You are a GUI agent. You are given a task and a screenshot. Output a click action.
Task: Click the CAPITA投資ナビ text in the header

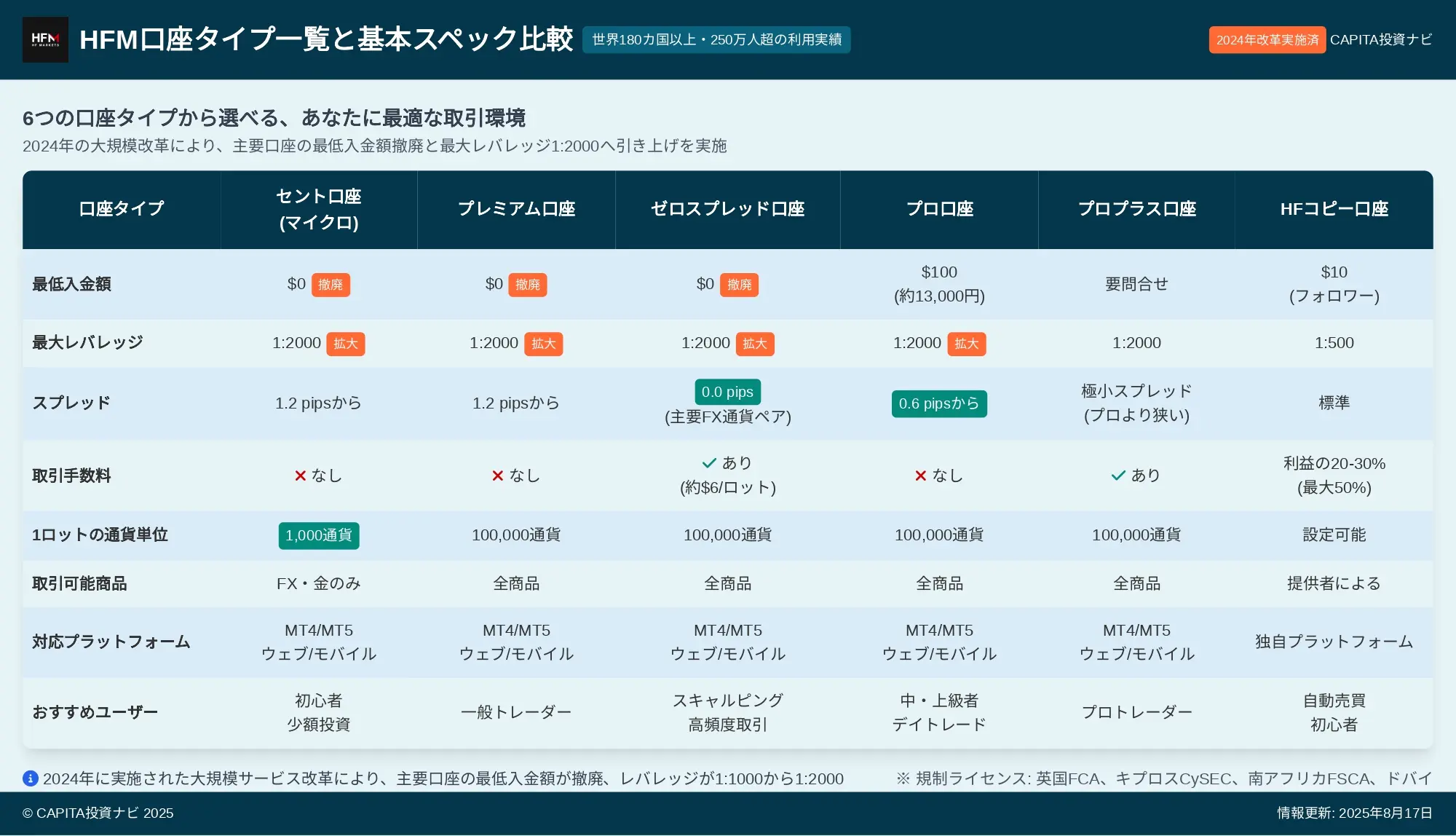click(1381, 39)
